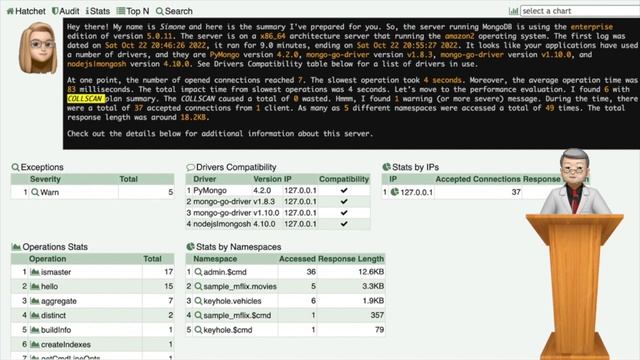
Task: Click the Exceptions section magnifier icon
Action: pos(16,167)
